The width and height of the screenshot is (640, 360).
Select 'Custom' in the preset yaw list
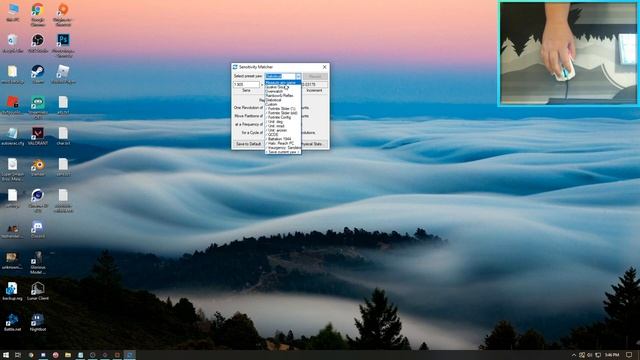click(283, 104)
